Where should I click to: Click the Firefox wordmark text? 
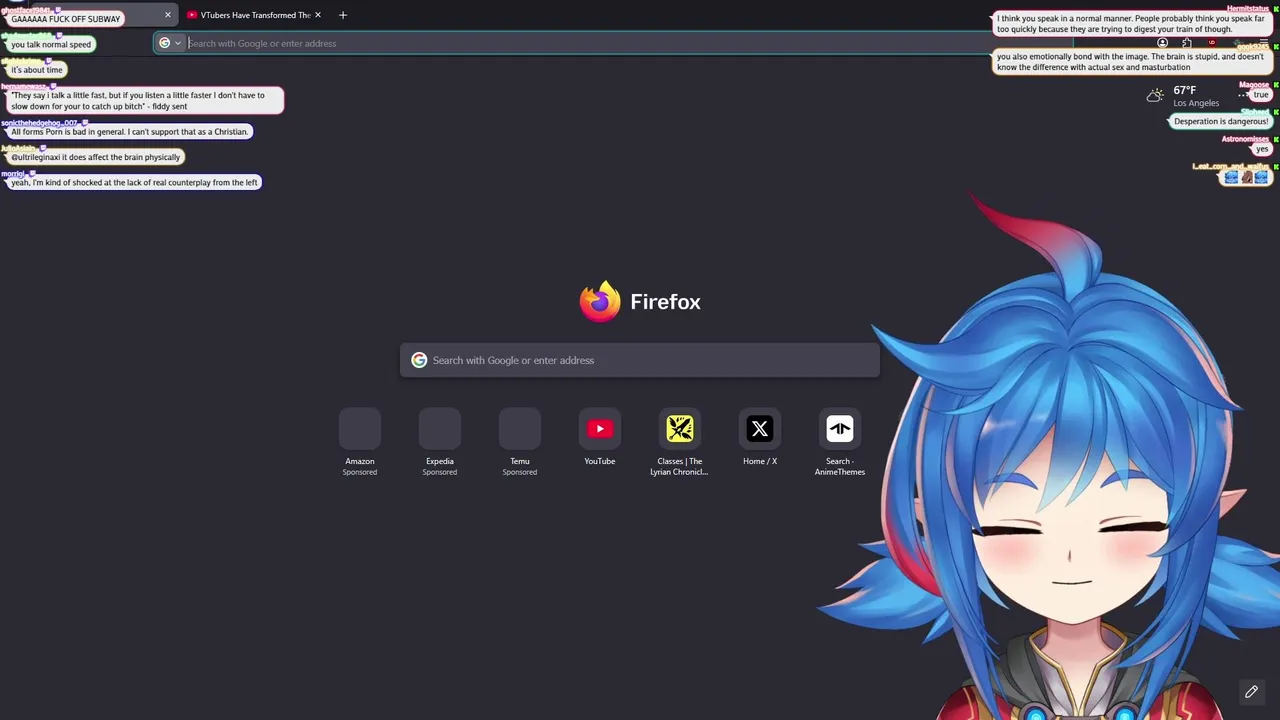tap(665, 302)
